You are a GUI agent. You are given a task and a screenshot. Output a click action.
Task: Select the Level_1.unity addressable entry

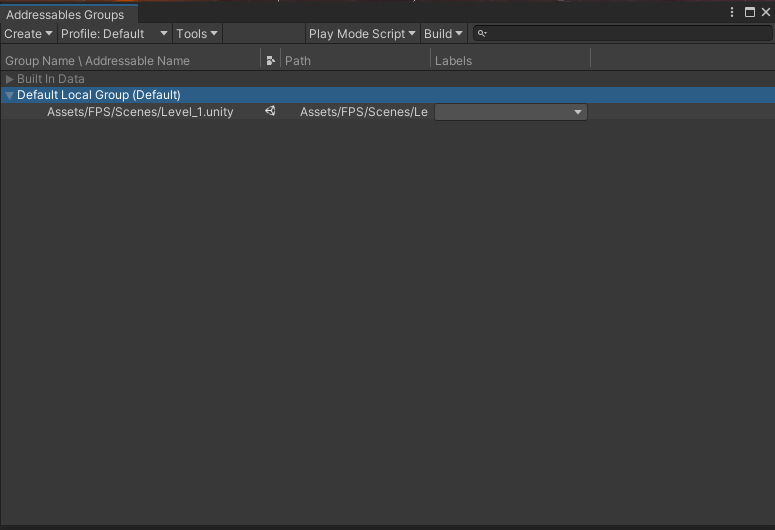tap(140, 112)
